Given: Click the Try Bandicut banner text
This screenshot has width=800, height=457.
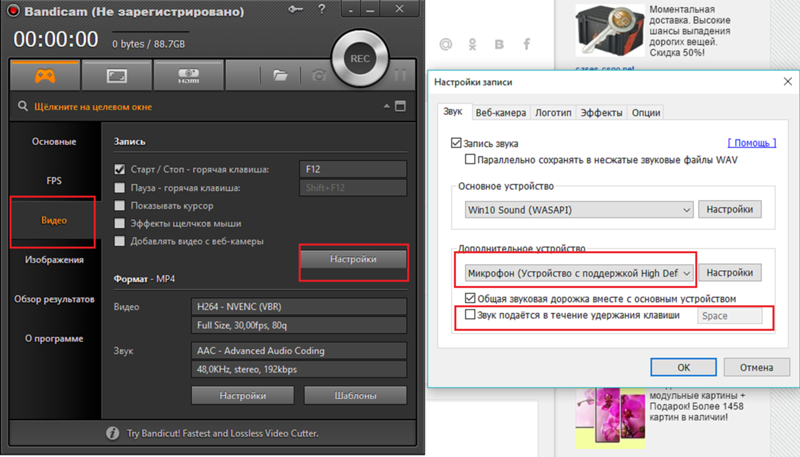Looking at the screenshot, I should (222, 433).
